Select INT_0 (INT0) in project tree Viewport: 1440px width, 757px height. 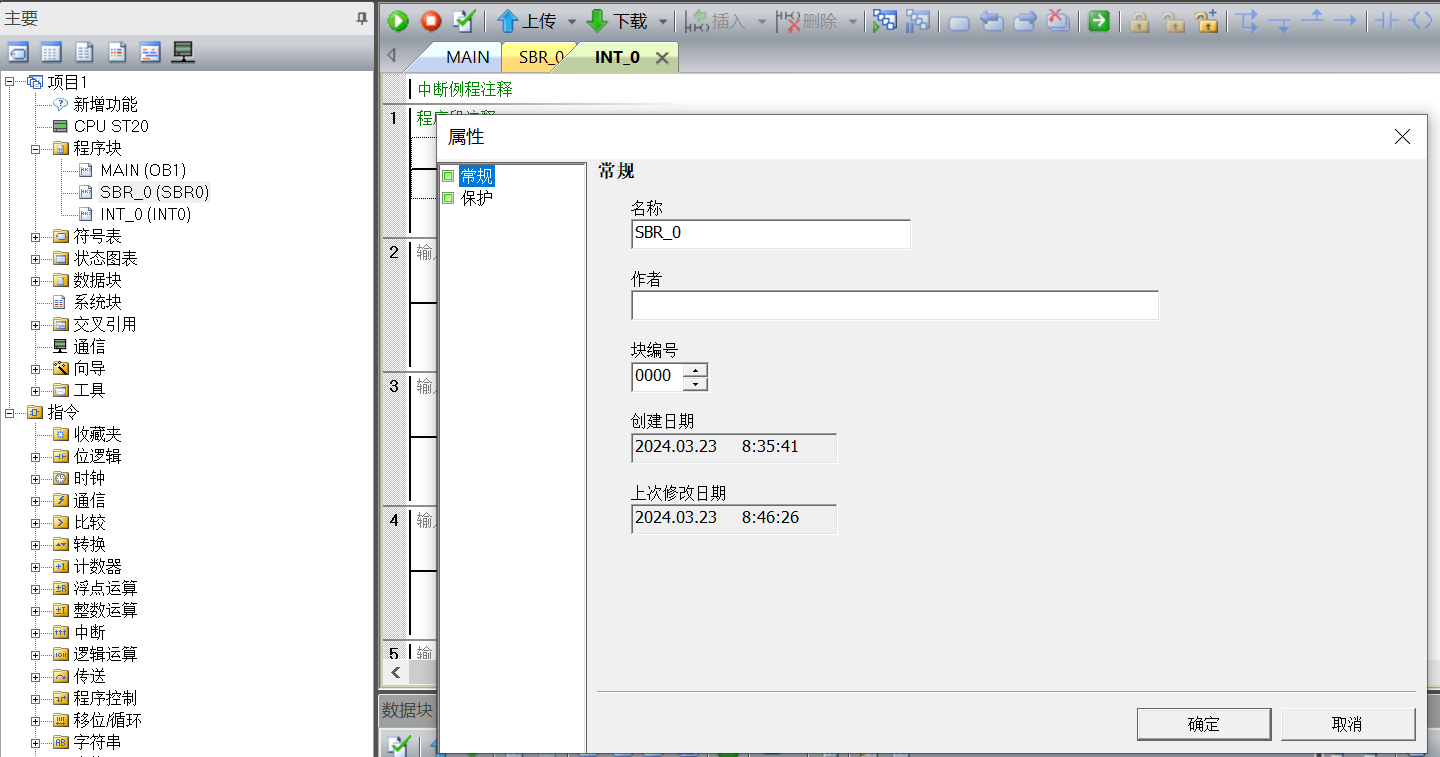(145, 214)
